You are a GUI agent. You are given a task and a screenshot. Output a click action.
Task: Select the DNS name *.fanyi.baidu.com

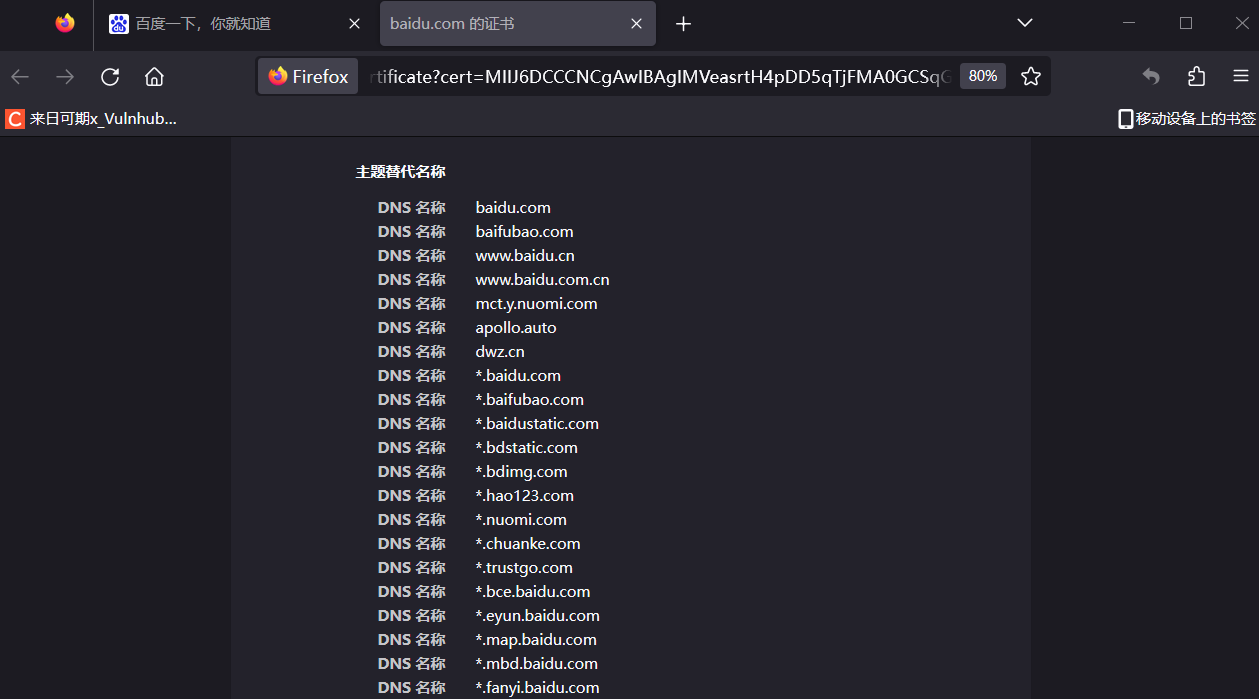(538, 688)
